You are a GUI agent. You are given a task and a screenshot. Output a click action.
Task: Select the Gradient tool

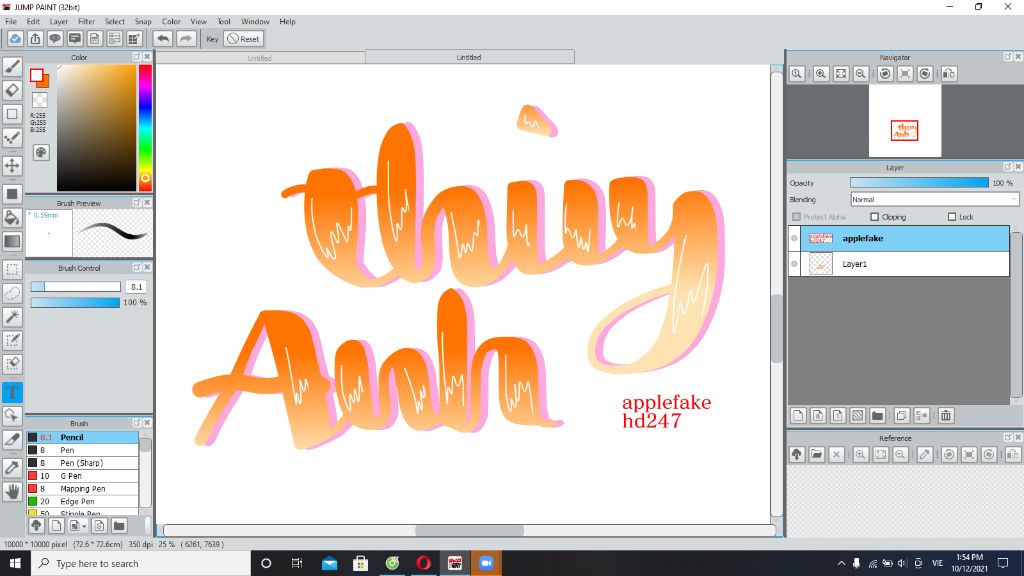tap(12, 241)
